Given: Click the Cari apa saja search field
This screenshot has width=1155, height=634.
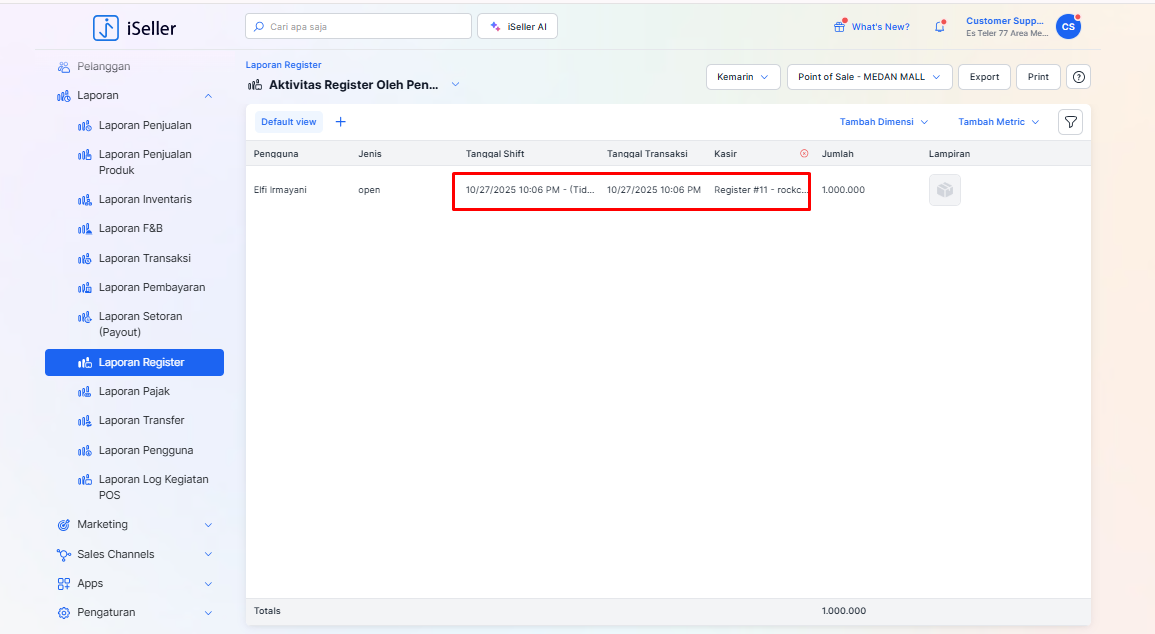Looking at the screenshot, I should pos(358,27).
